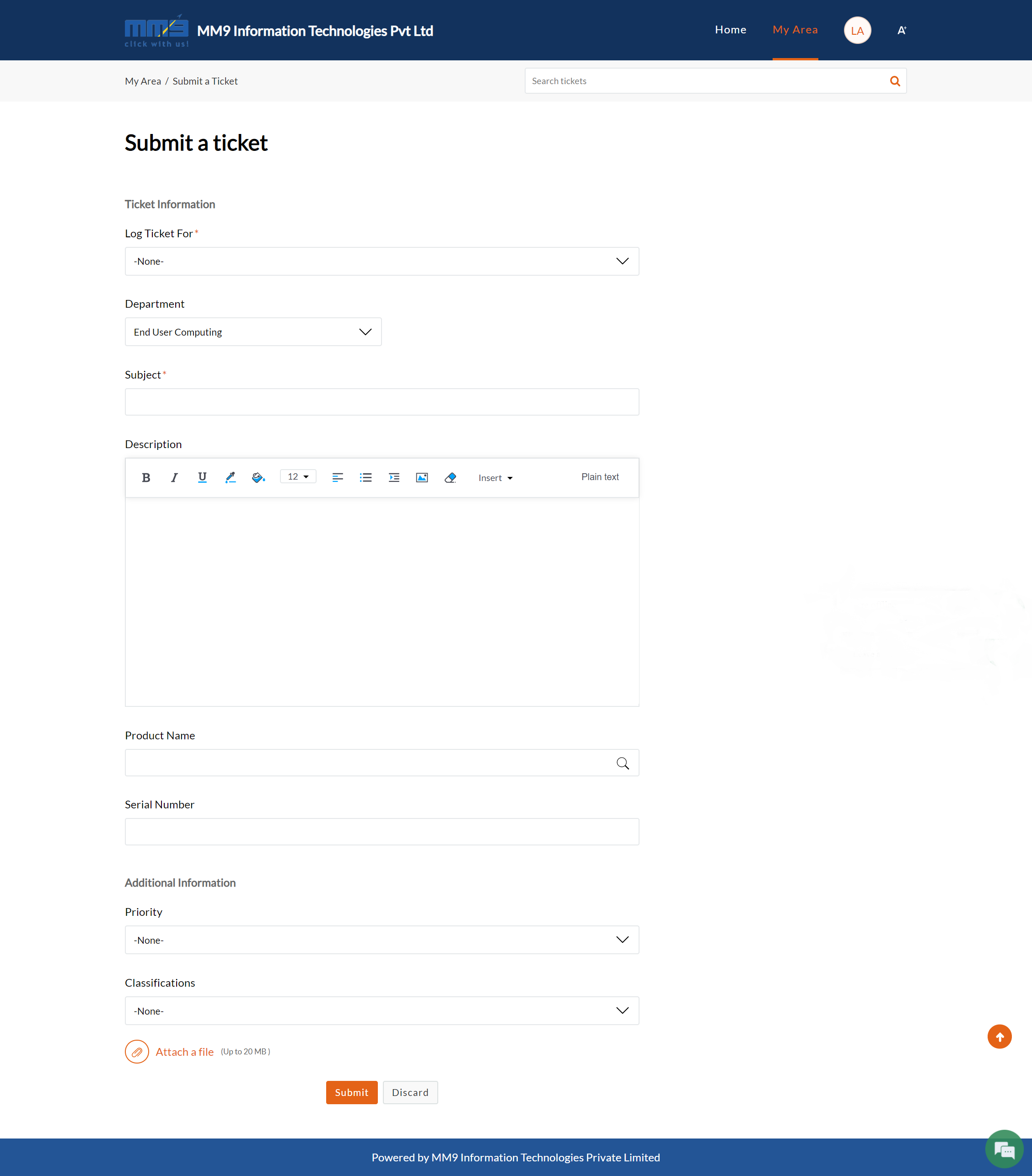Viewport: 1032px width, 1176px height.
Task: Click the orange Submit button
Action: [x=352, y=1092]
